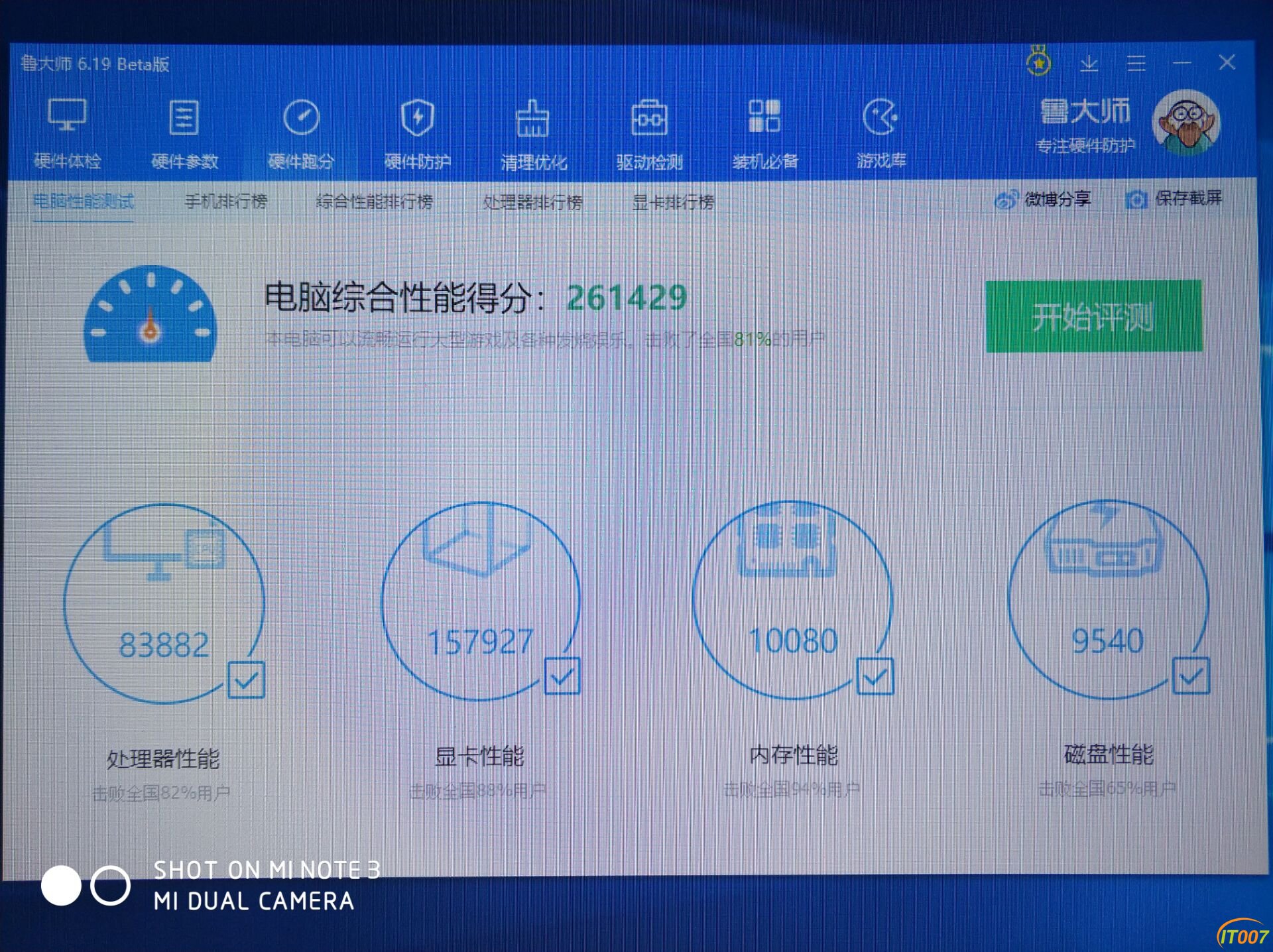The image size is (1273, 952).
Task: Toggle the 磁盘性能 test checkbox
Action: [x=1191, y=676]
